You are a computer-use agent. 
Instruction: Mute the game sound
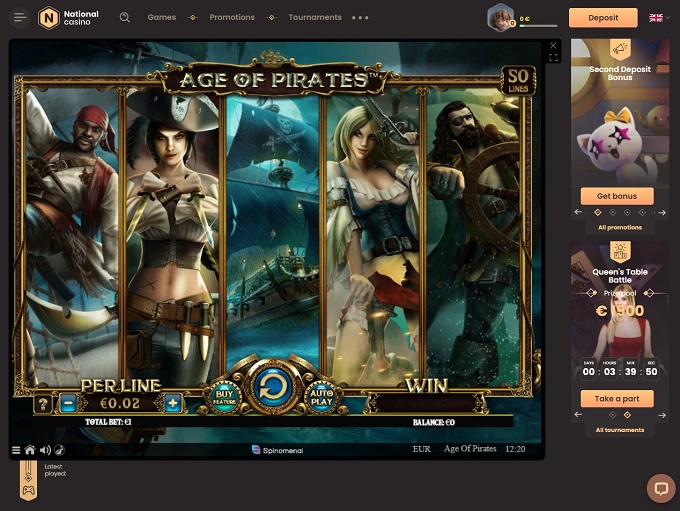(45, 450)
